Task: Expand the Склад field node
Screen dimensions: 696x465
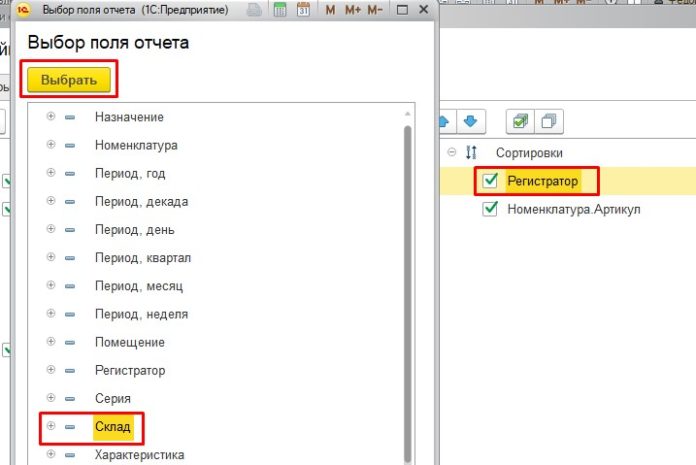Action: click(51, 427)
